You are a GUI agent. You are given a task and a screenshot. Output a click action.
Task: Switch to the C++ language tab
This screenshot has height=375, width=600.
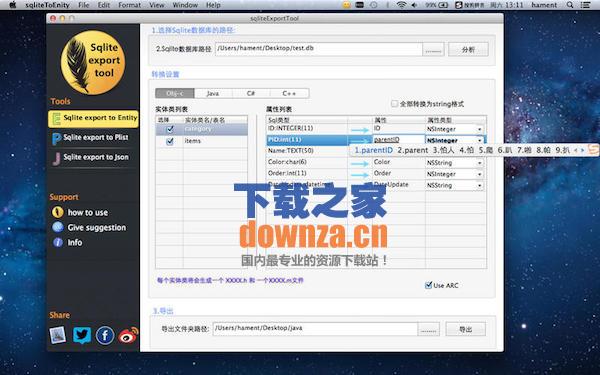(289, 93)
